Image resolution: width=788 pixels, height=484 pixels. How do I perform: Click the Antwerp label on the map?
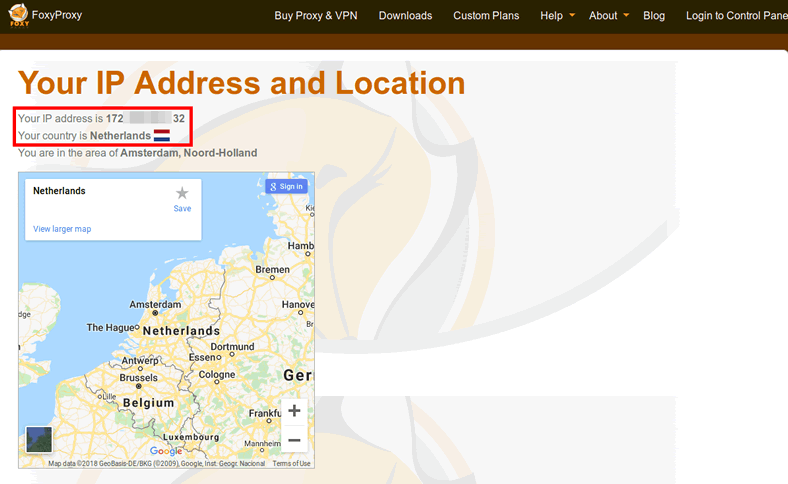click(x=140, y=360)
